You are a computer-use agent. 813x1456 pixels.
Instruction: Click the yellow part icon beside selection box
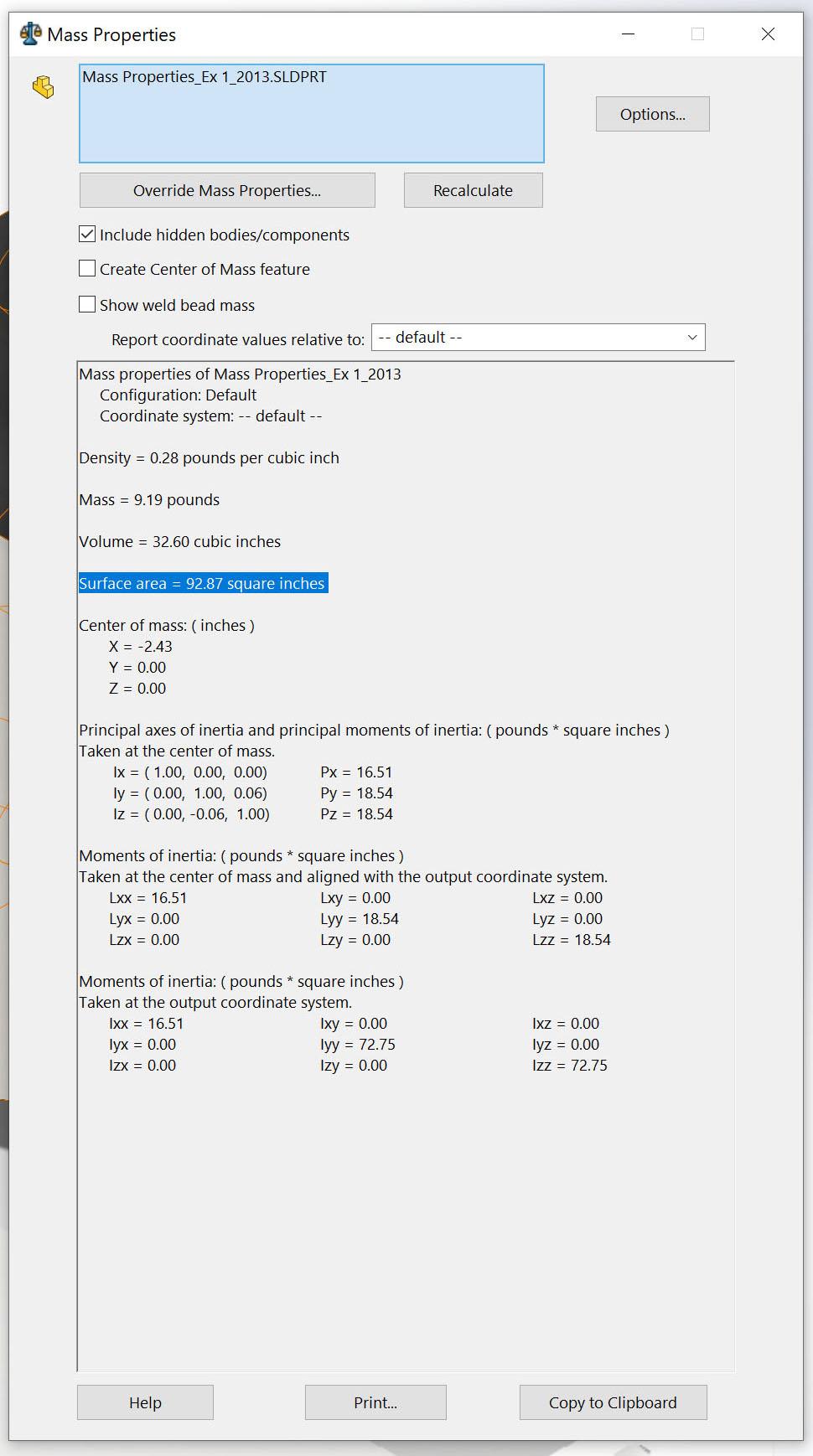pos(44,87)
